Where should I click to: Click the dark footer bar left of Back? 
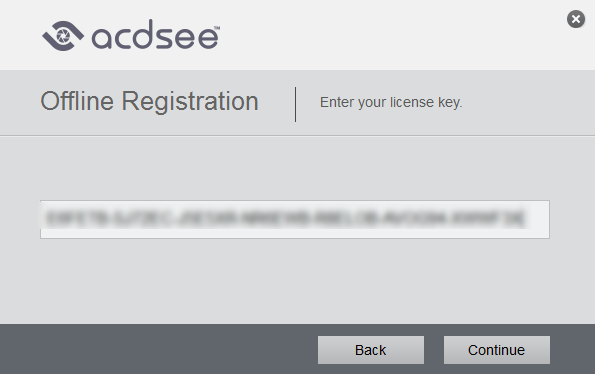pos(159,349)
